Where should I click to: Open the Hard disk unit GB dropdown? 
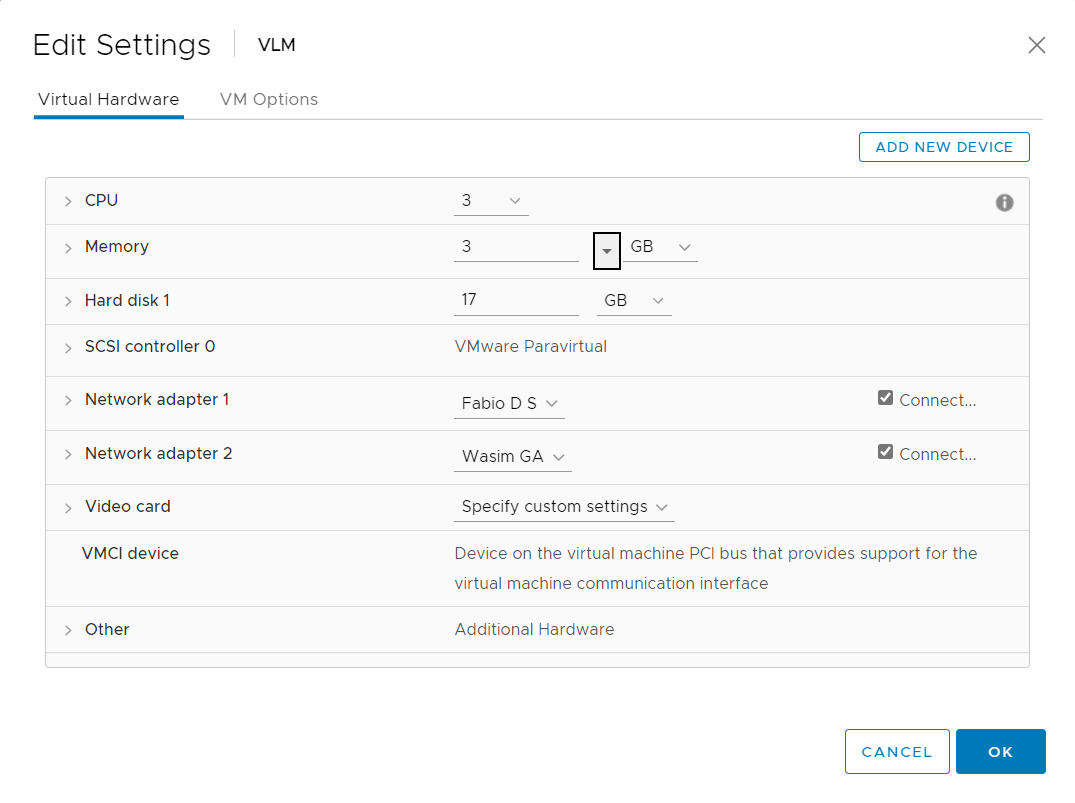(634, 300)
